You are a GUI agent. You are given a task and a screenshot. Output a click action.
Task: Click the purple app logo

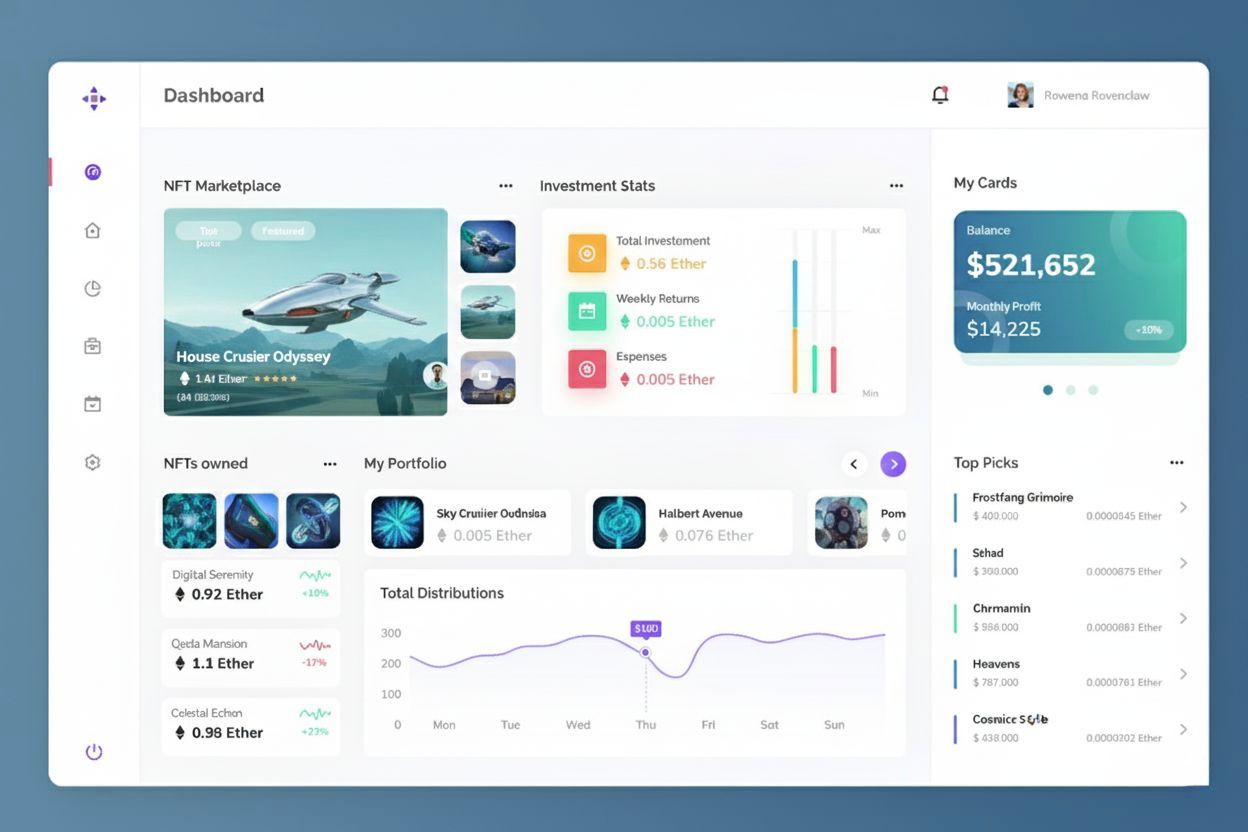coord(94,98)
